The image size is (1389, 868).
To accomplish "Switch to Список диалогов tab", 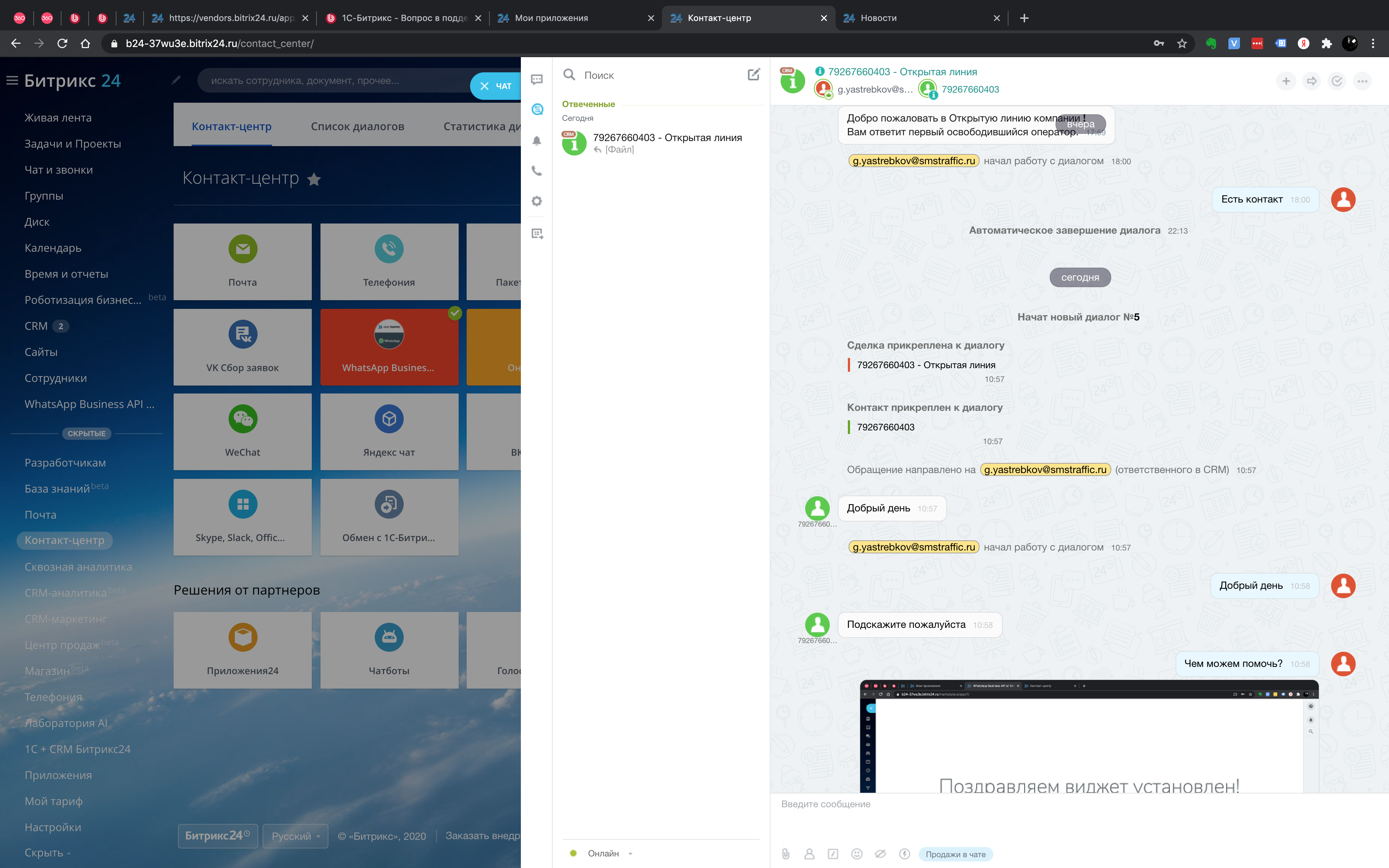I will [x=357, y=126].
